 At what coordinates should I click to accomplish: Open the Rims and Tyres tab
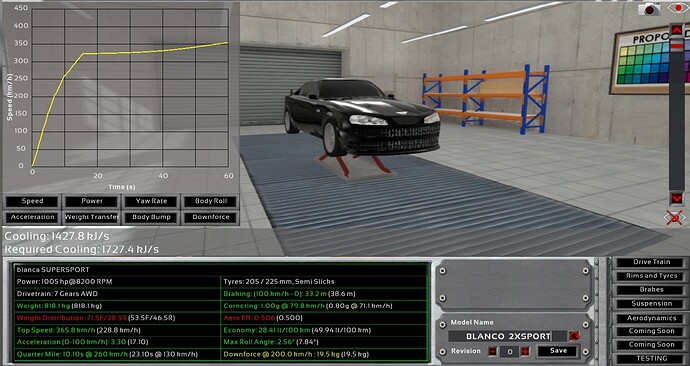tap(651, 276)
